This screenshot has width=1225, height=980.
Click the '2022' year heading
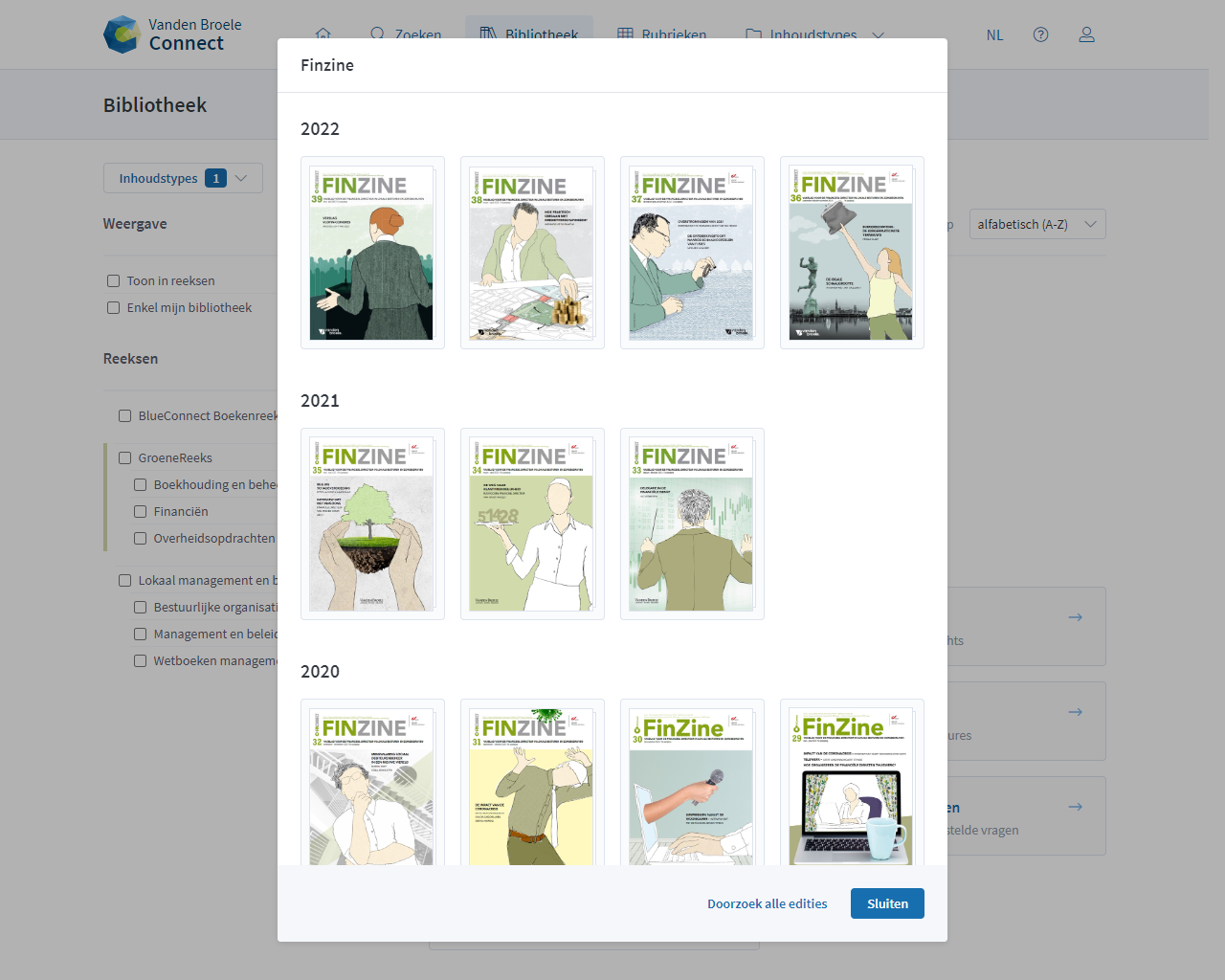point(320,129)
